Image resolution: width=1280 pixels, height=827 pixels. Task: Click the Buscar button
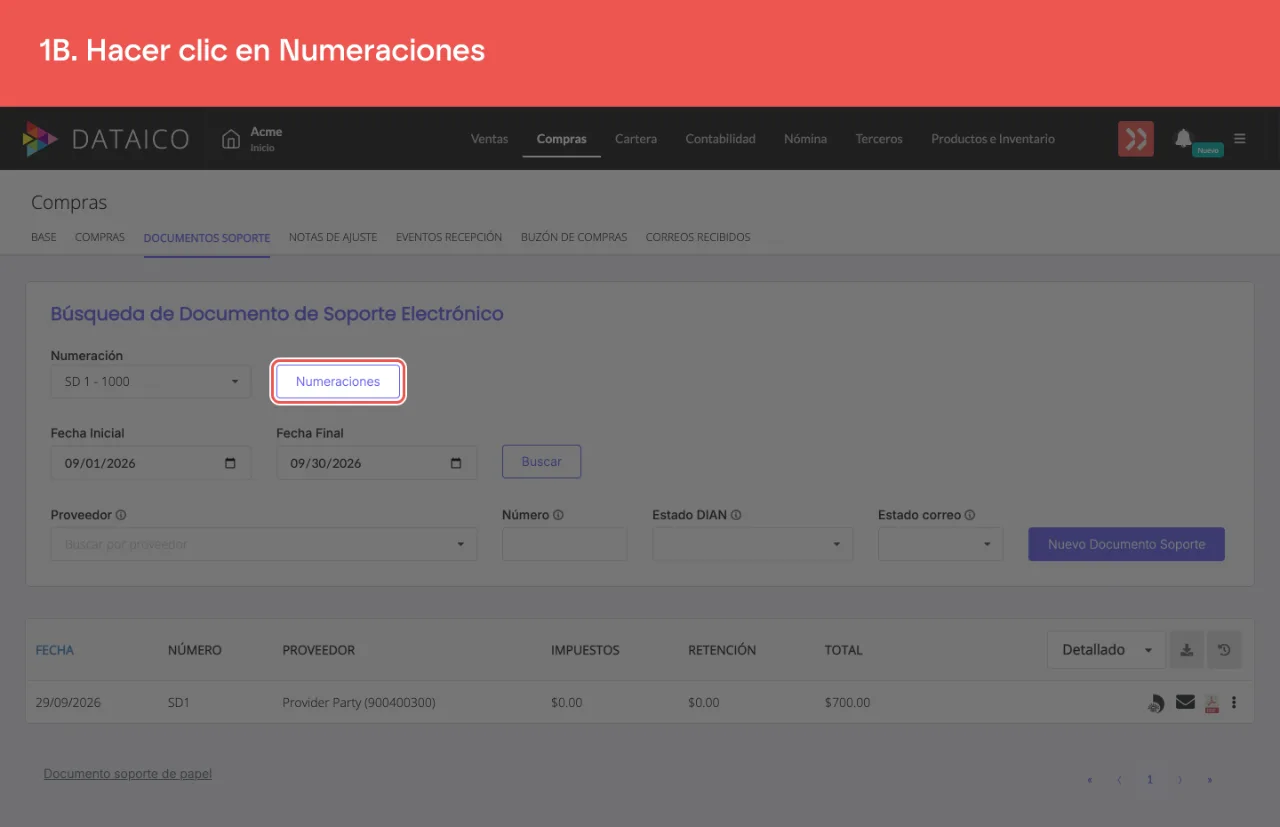click(x=542, y=462)
